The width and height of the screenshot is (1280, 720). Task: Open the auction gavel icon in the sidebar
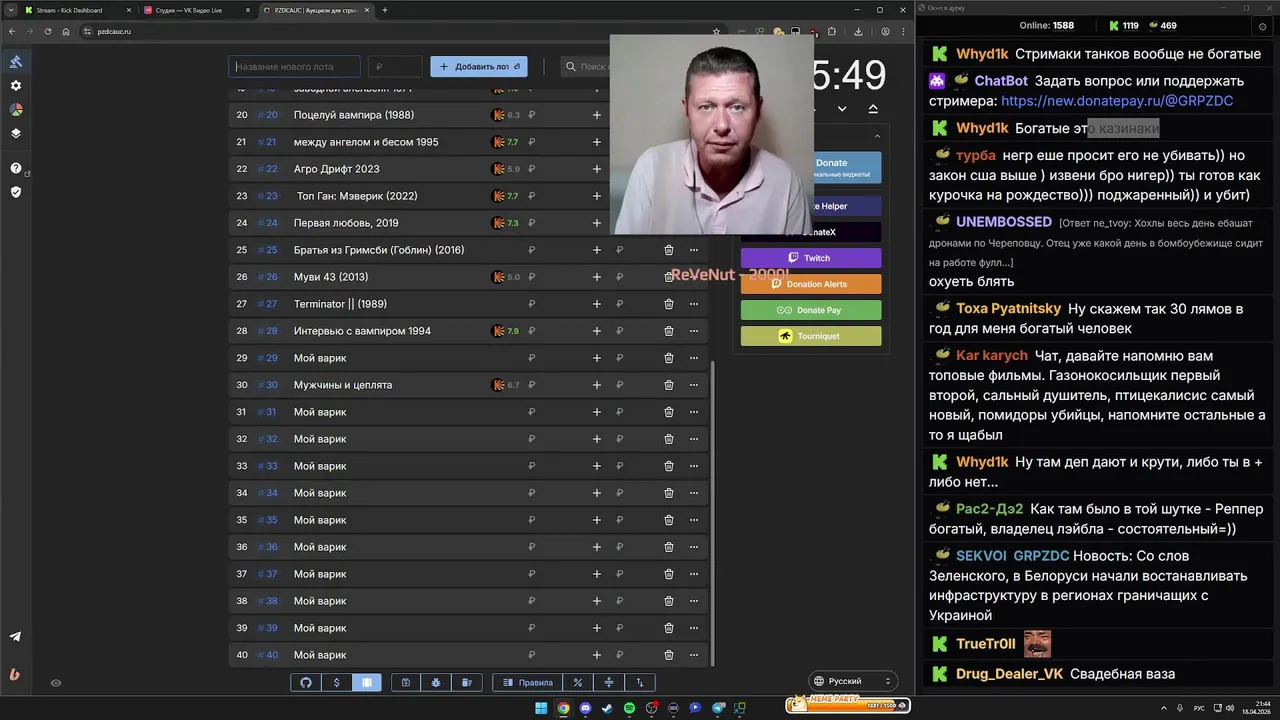(16, 62)
